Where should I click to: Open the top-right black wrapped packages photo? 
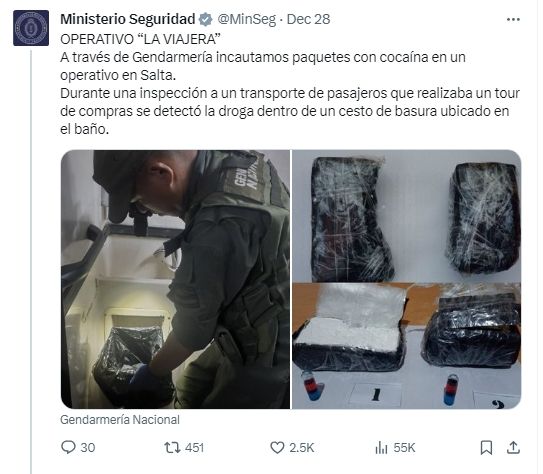407,216
